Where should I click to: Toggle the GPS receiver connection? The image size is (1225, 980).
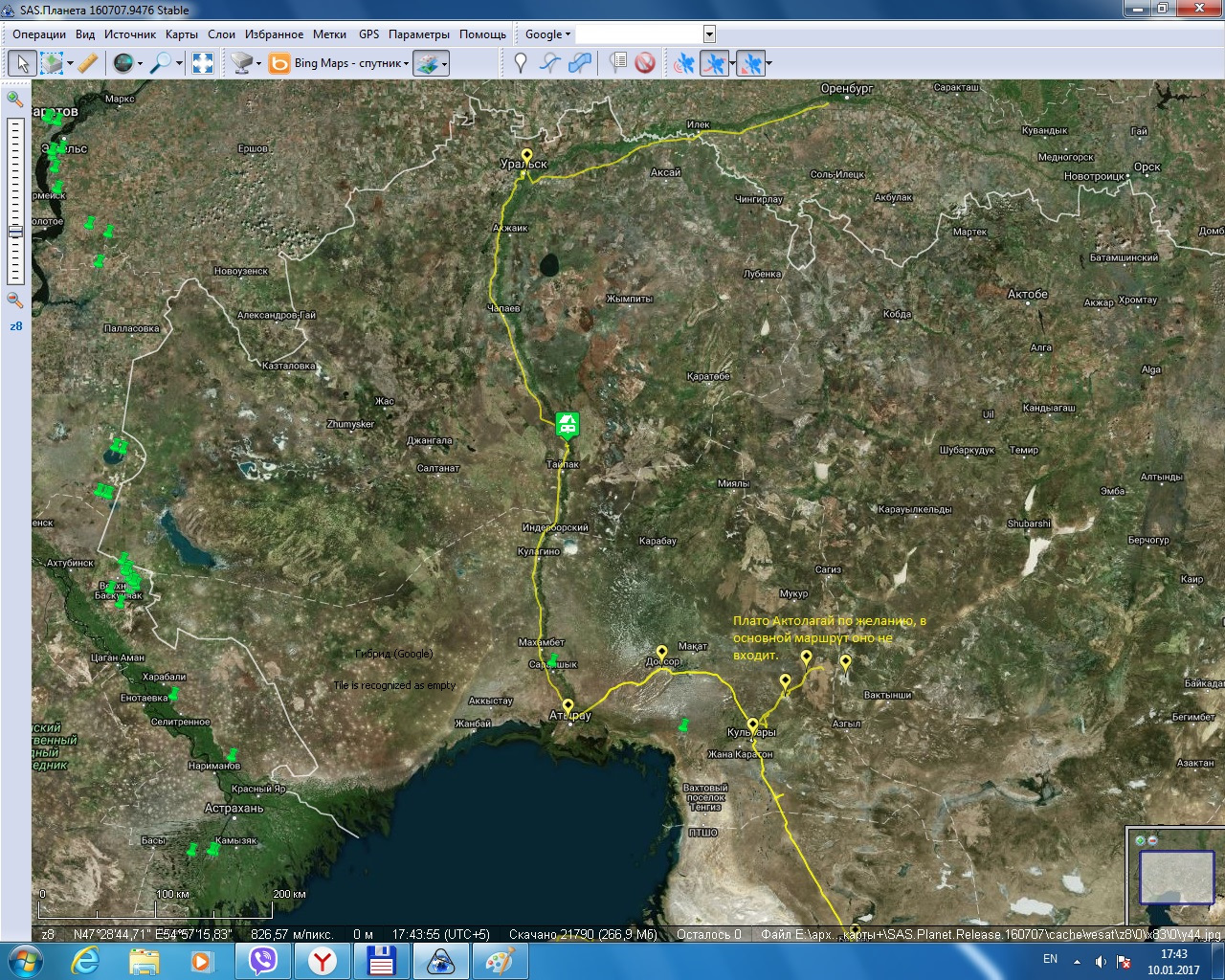[x=684, y=63]
